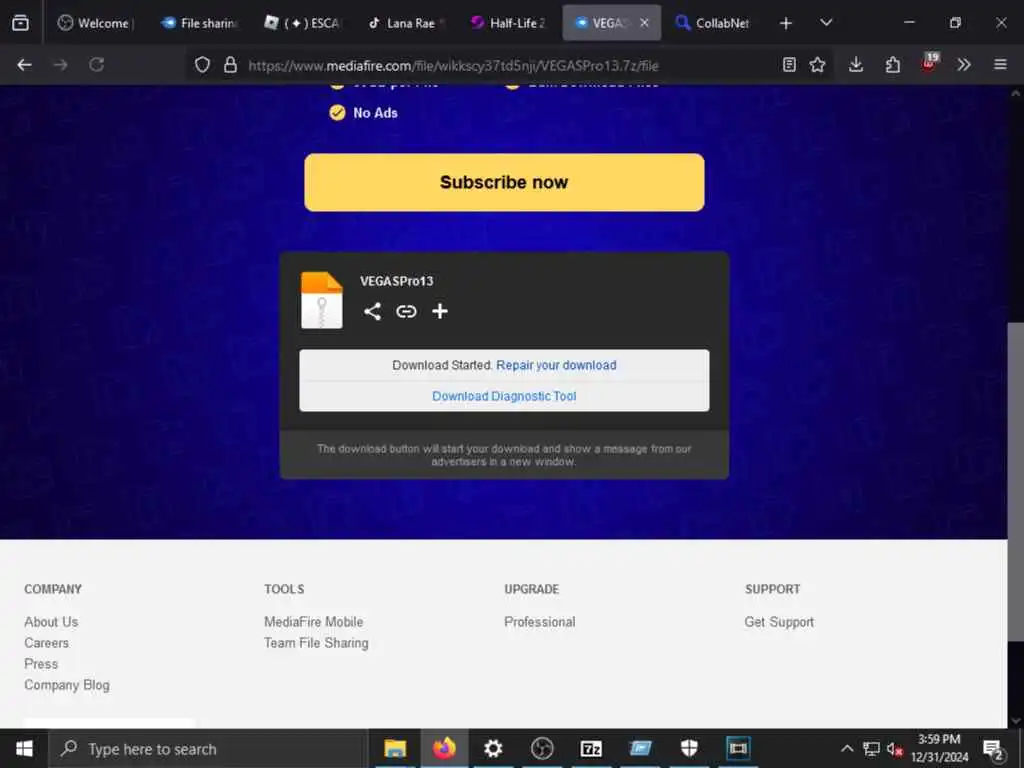Reload the page with refresh icon

coord(97,65)
